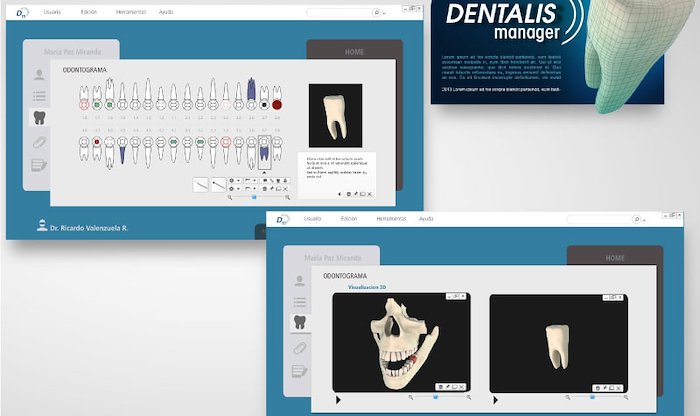Open notes sidebar icon in teeth chart window
The height and width of the screenshot is (416, 700).
[x=39, y=165]
